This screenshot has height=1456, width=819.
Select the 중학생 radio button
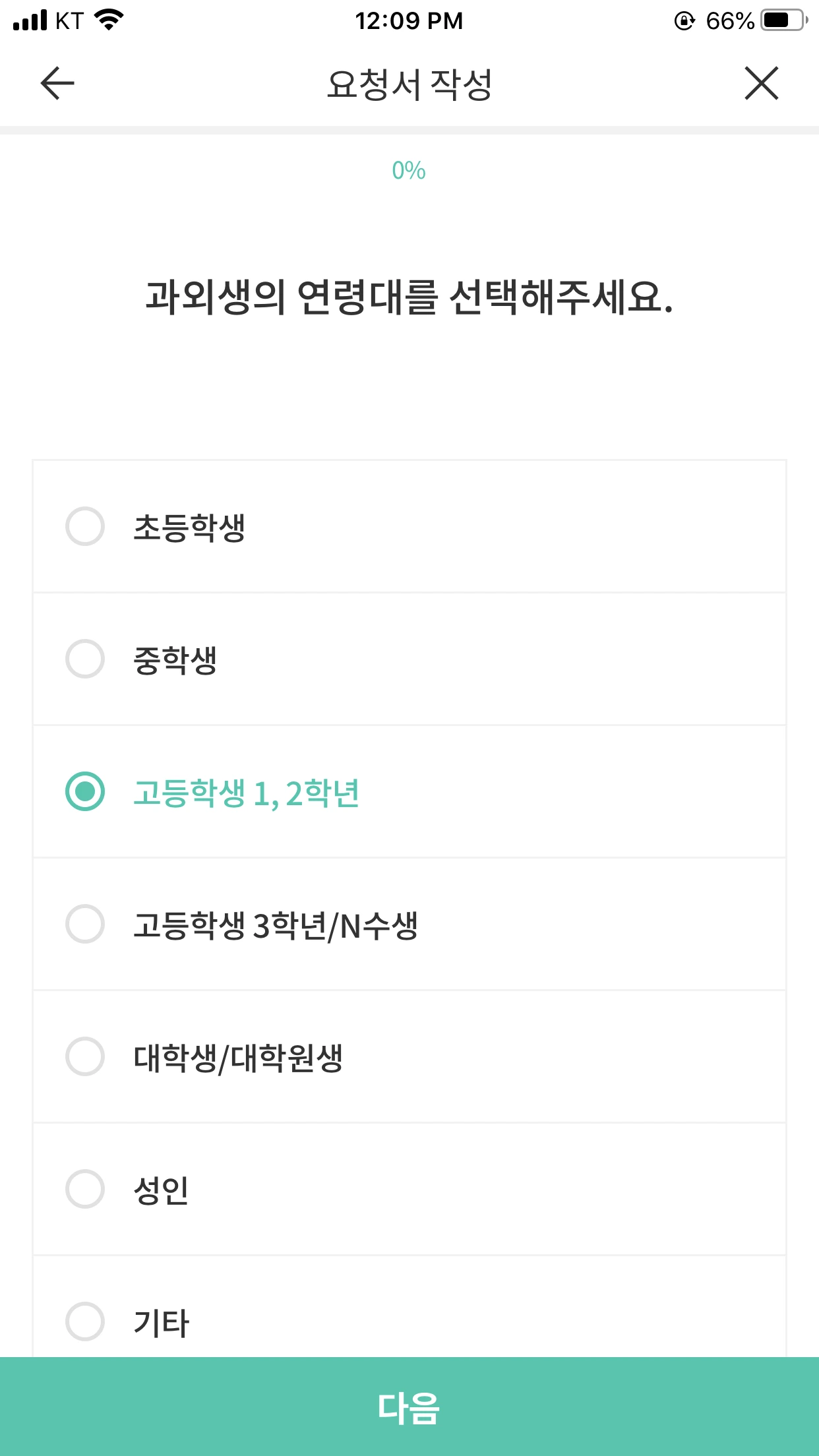85,659
